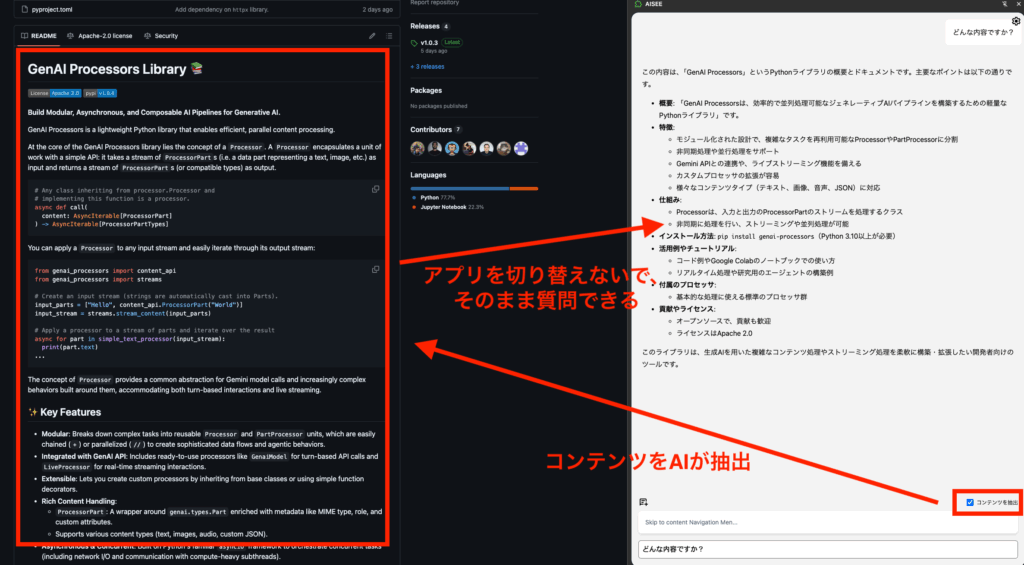Click the AISEE logo icon in the header
Screen dimensions: 1024x565
(638, 4)
